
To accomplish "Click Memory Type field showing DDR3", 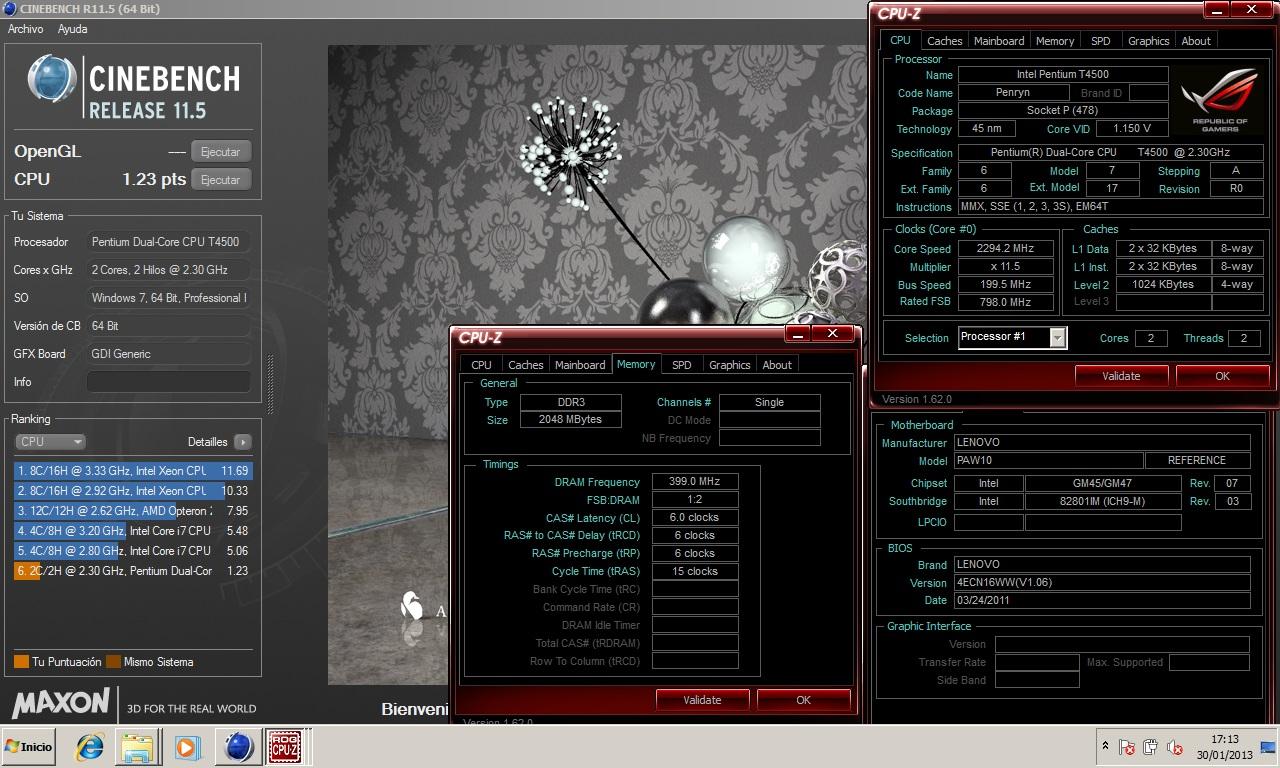I will click(571, 402).
